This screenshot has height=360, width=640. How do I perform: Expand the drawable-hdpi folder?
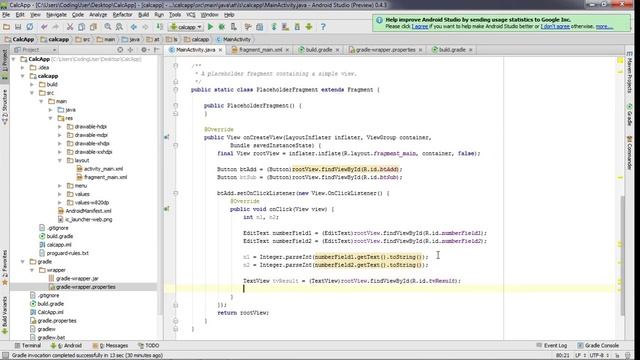[60, 127]
